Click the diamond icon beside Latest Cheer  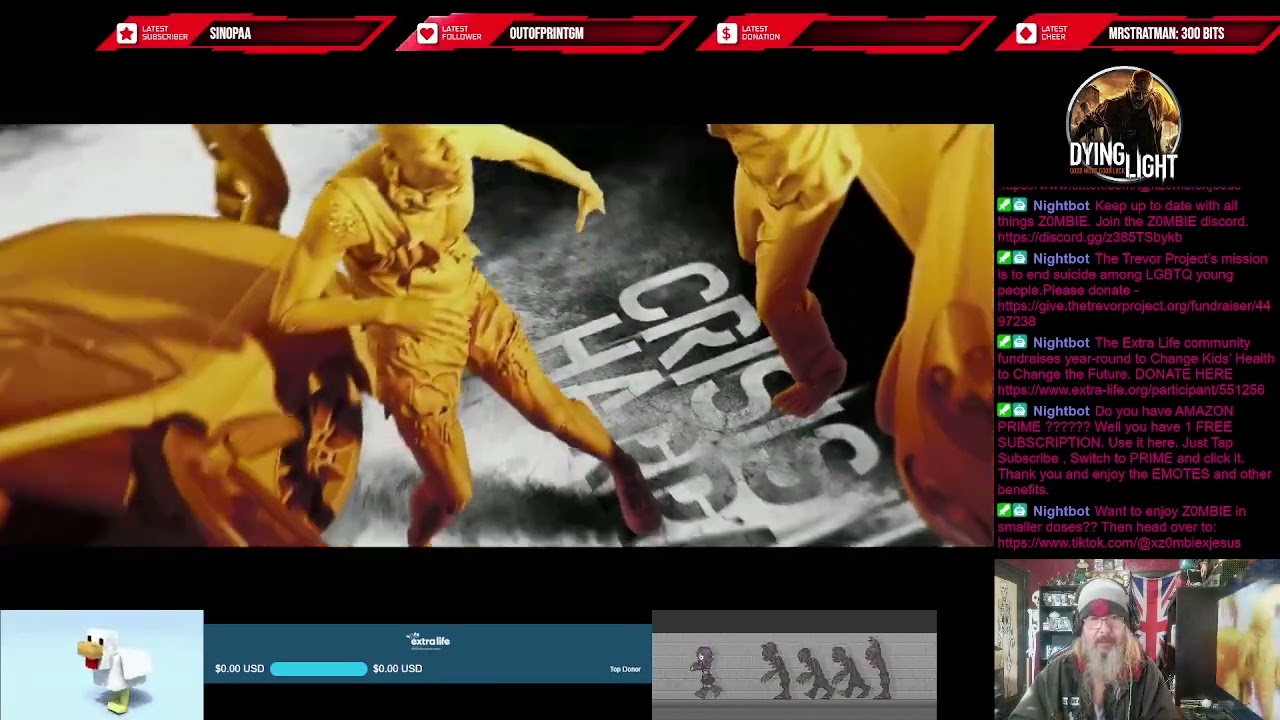click(x=1026, y=34)
